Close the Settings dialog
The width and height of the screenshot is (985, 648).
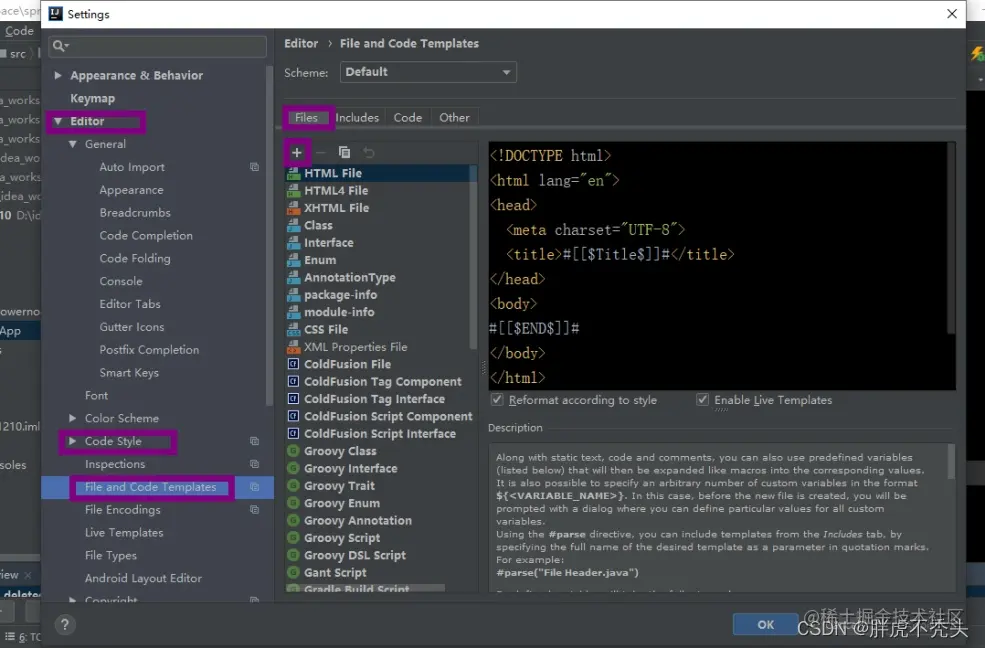(952, 14)
